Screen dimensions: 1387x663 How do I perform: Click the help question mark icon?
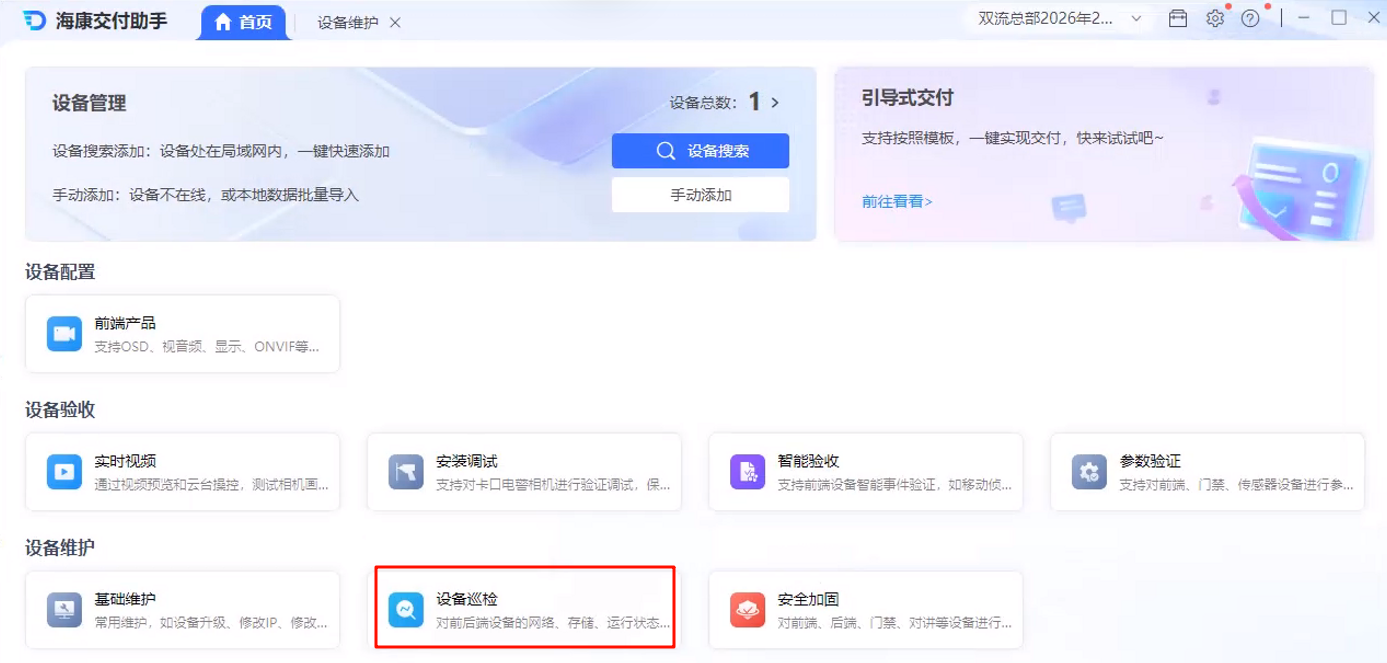point(1249,19)
